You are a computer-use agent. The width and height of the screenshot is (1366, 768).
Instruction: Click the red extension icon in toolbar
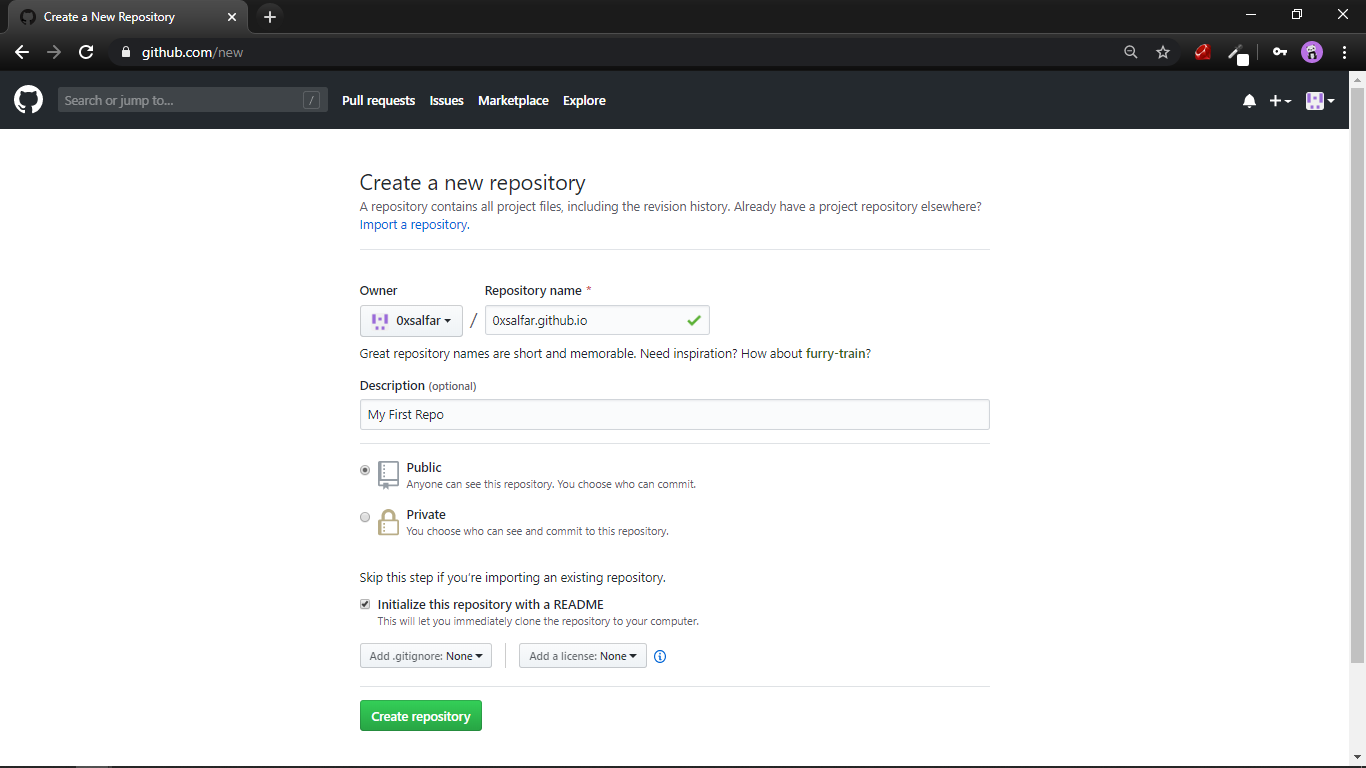(x=1203, y=52)
